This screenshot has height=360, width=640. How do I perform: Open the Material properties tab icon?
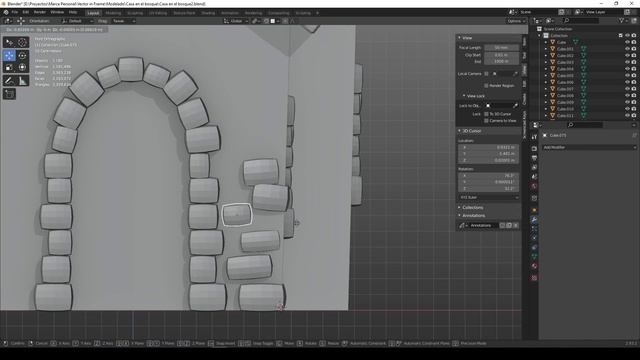(534, 266)
